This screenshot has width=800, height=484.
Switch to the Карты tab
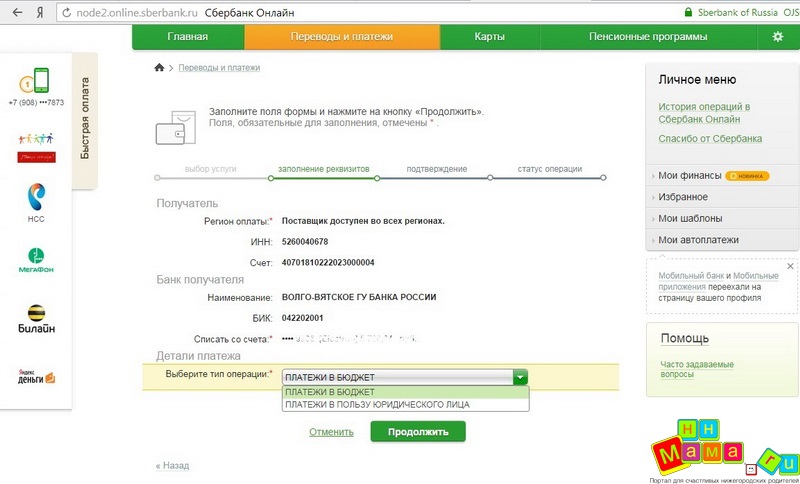click(x=489, y=37)
